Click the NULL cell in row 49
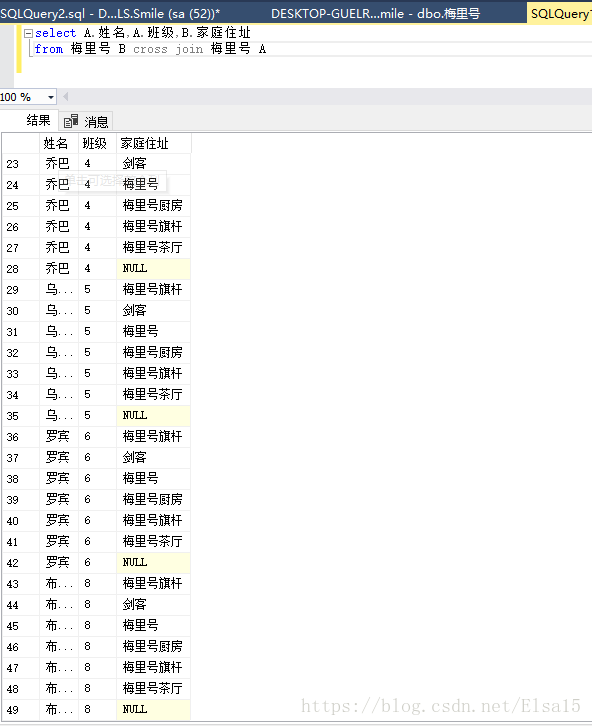 [154, 710]
